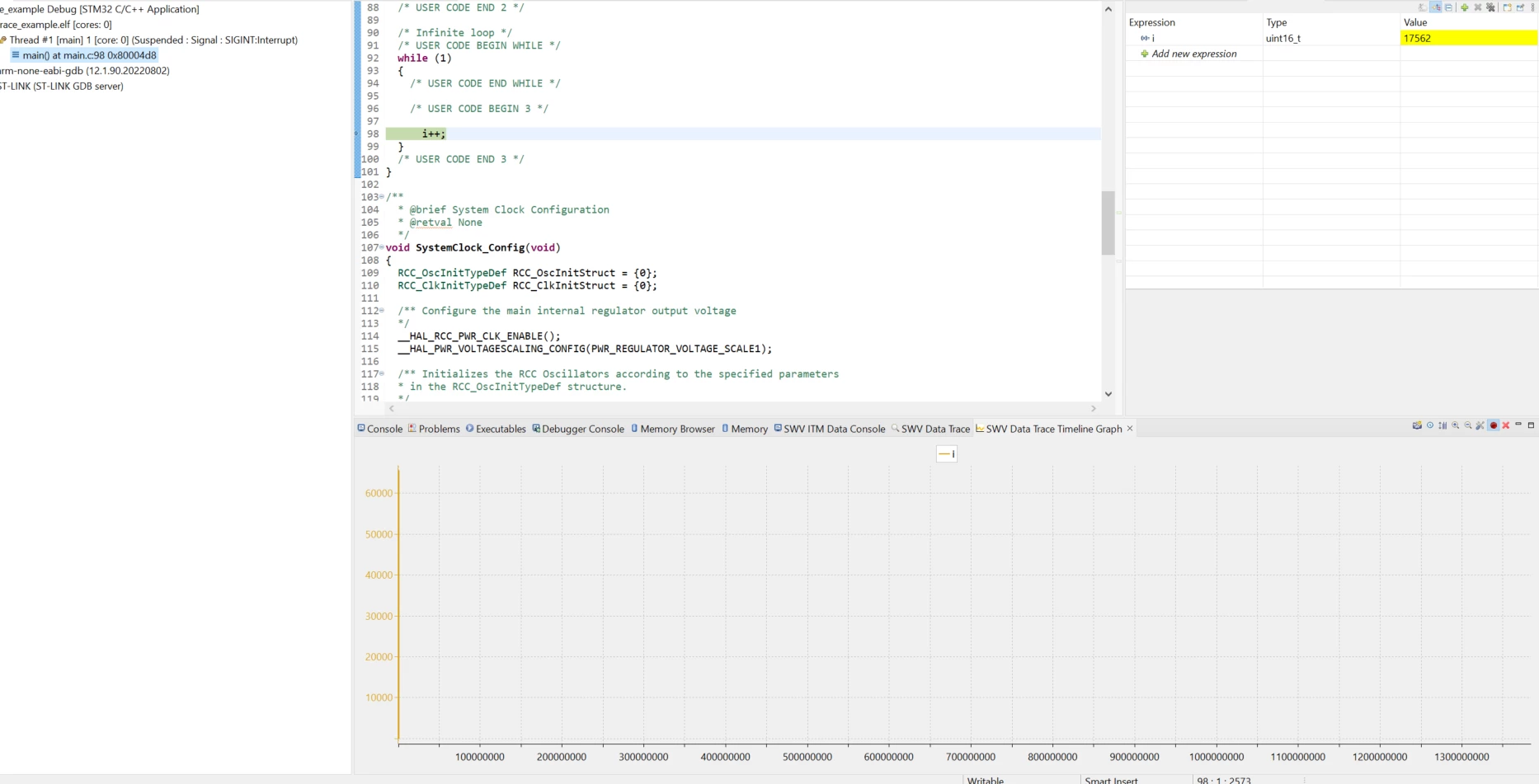
Task: Click the editor scroll up arrow
Action: pos(1108,9)
